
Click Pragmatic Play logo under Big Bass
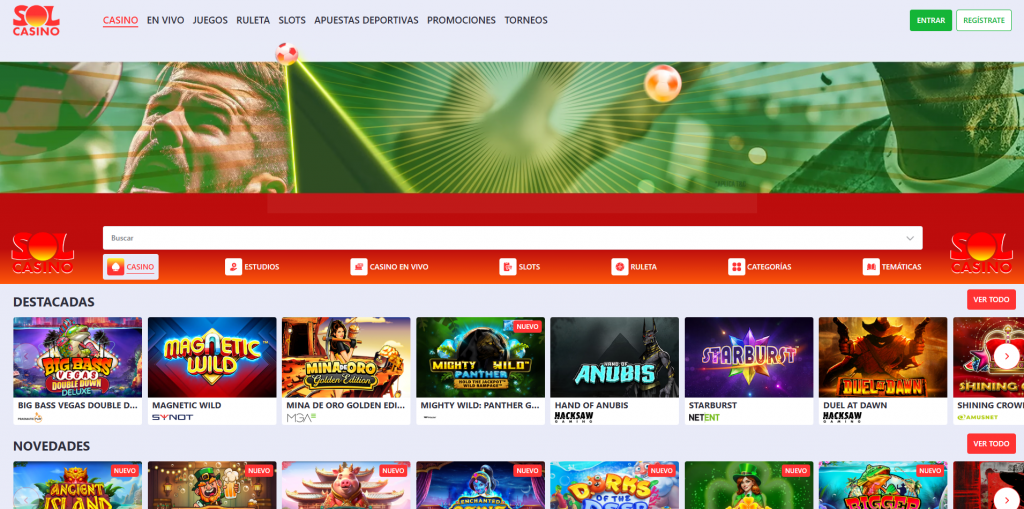coord(30,417)
